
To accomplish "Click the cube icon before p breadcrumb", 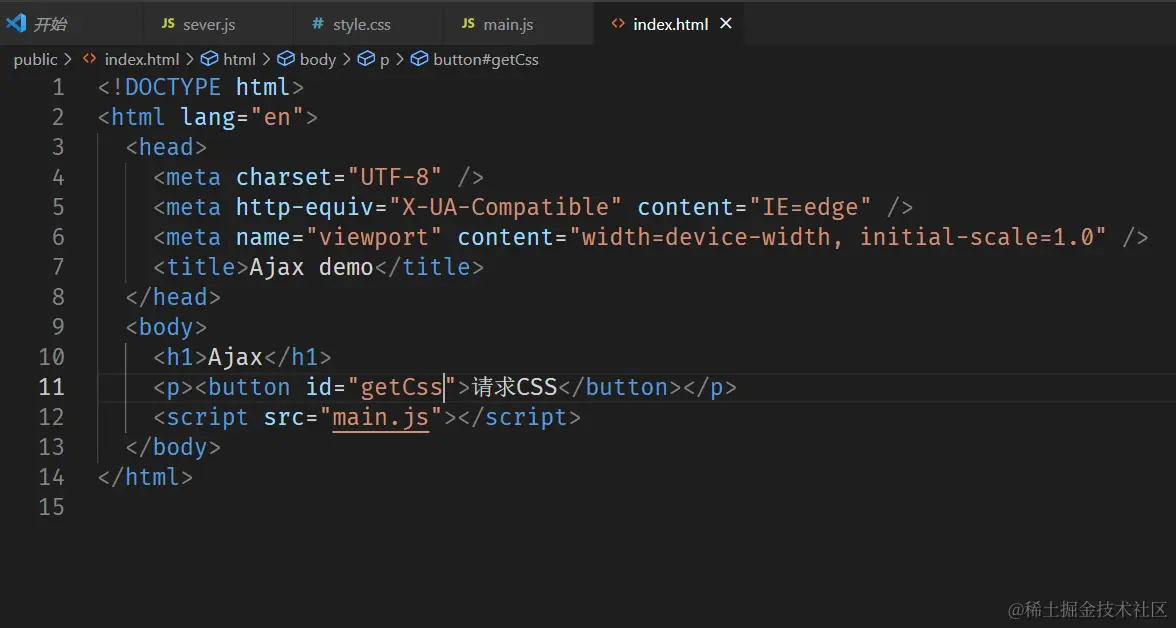I will (x=365, y=59).
